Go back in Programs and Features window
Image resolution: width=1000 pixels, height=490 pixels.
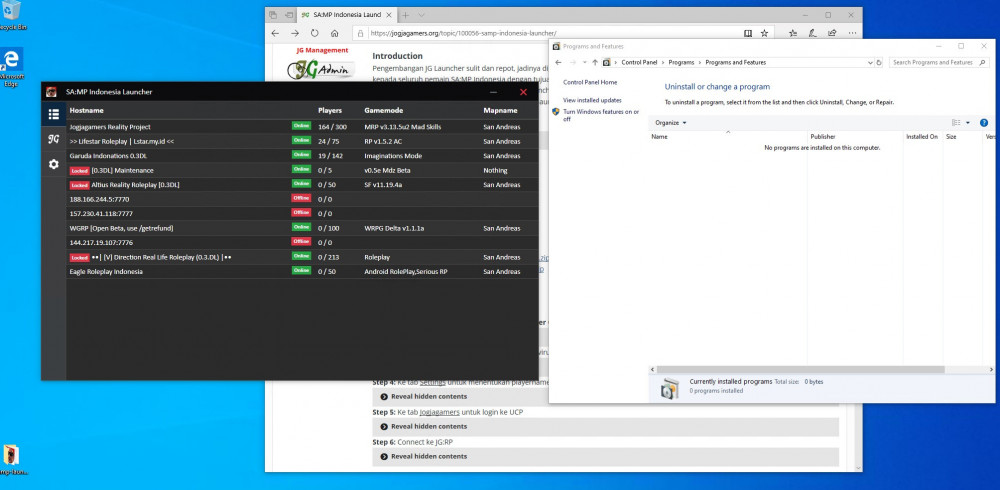(x=558, y=63)
